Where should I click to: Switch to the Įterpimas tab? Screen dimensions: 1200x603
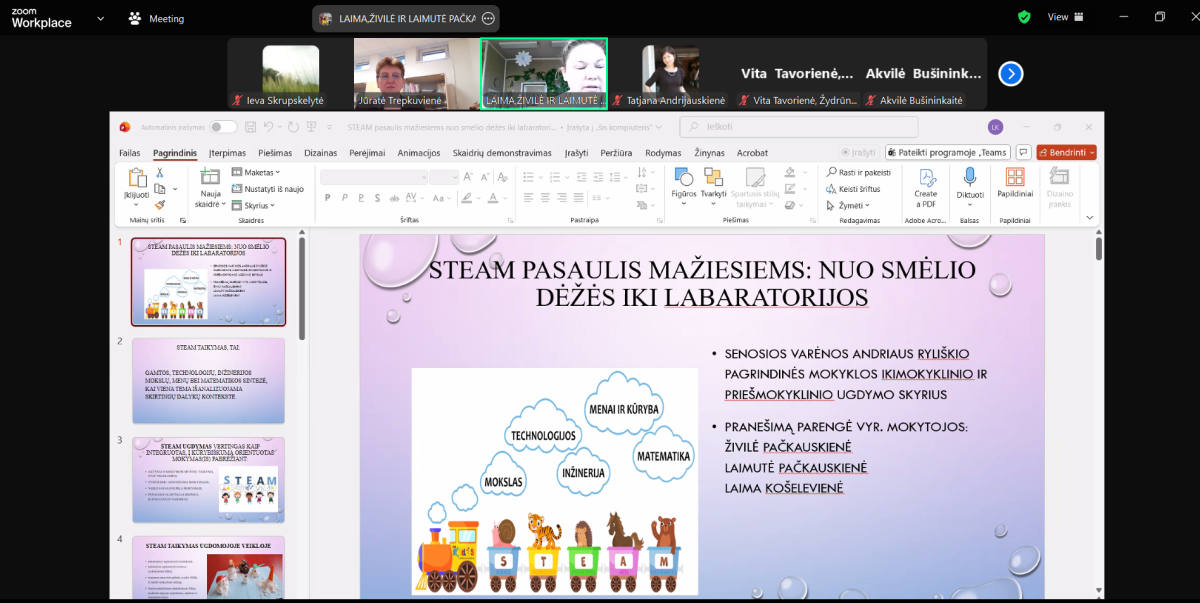(228, 153)
